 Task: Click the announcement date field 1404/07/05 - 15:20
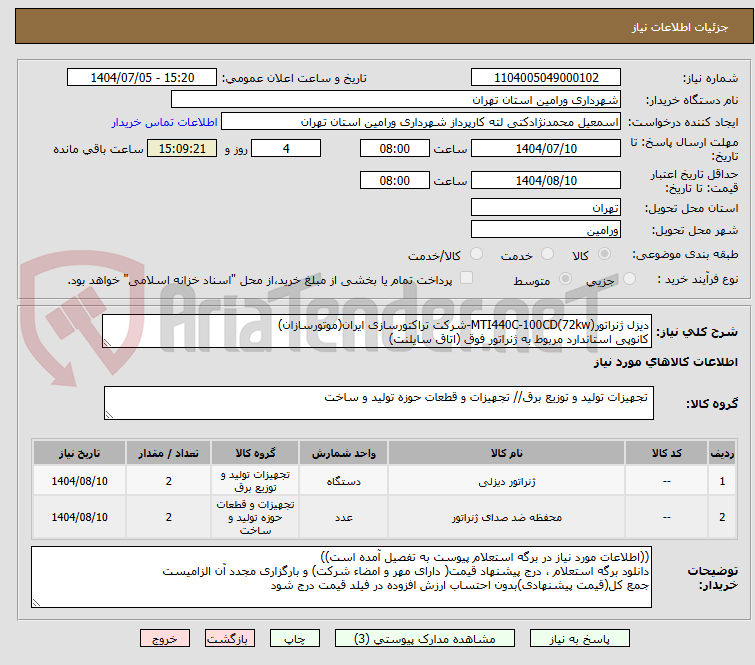(x=142, y=77)
